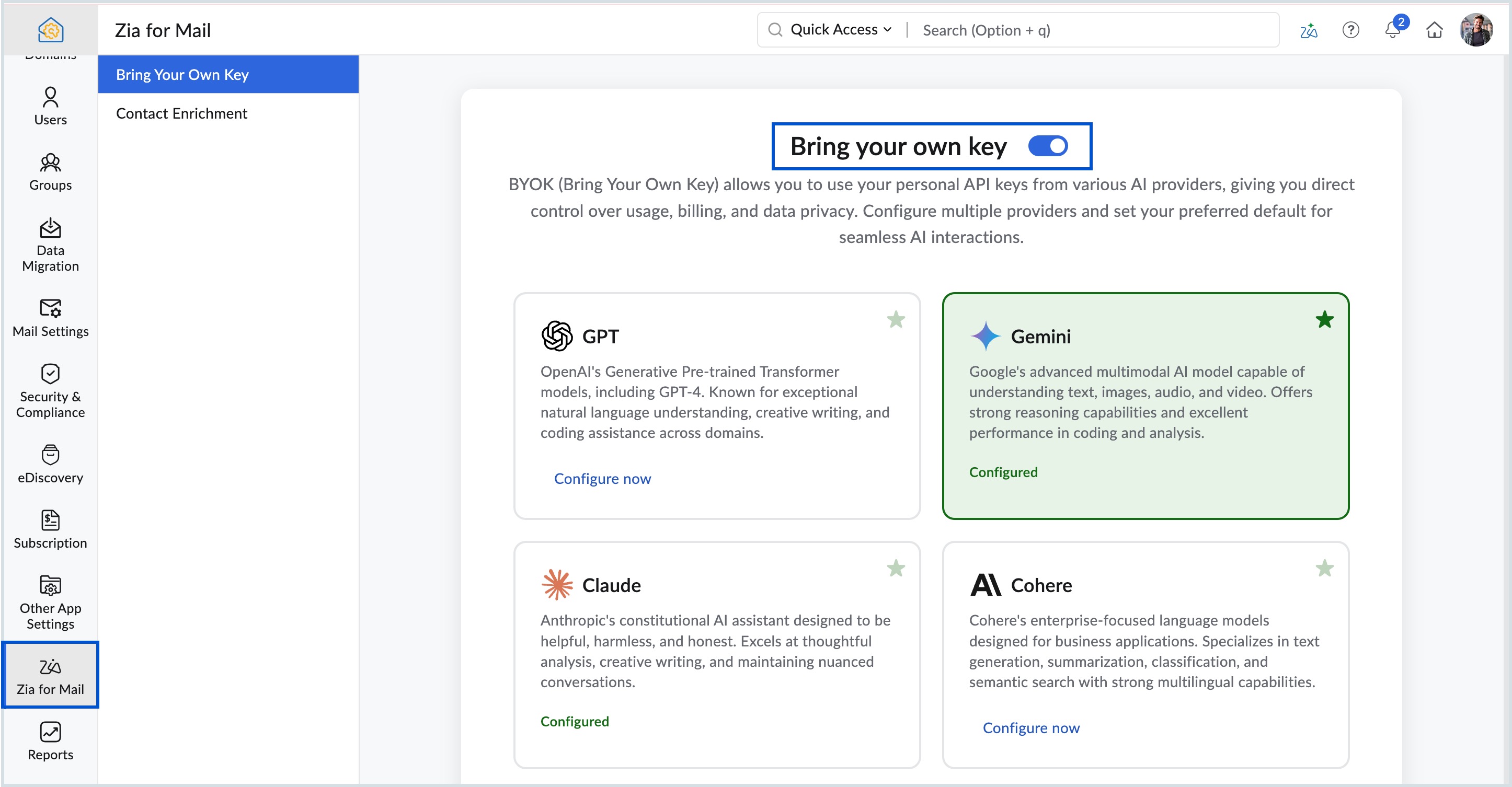This screenshot has width=1512, height=787.
Task: Select Contact Enrichment menu item
Action: (181, 113)
